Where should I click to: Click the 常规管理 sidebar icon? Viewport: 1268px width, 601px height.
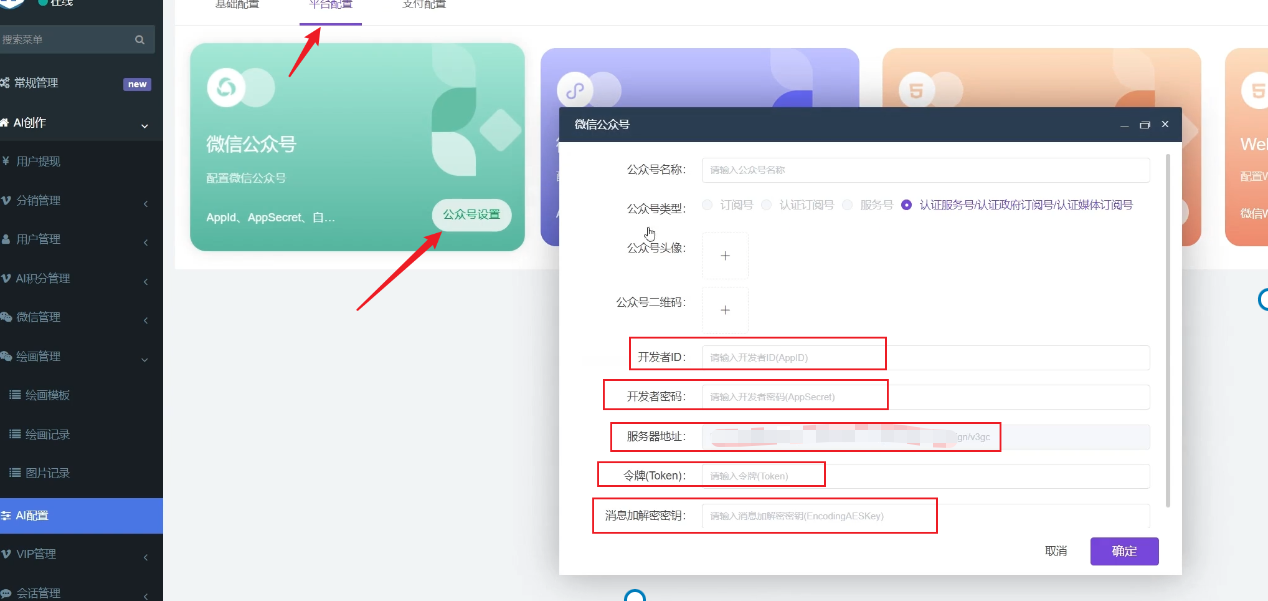coord(5,83)
